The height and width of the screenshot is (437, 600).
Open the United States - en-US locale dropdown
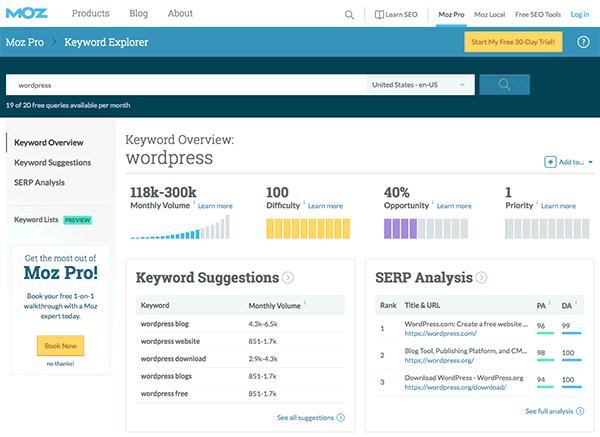click(420, 85)
